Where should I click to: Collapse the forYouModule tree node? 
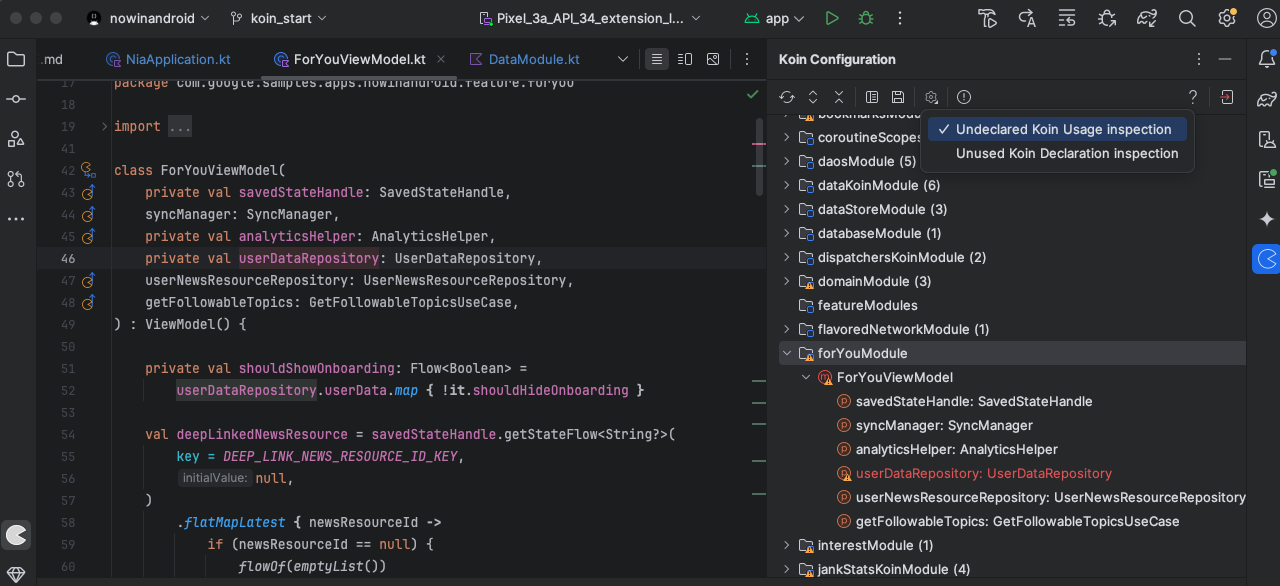click(x=787, y=353)
